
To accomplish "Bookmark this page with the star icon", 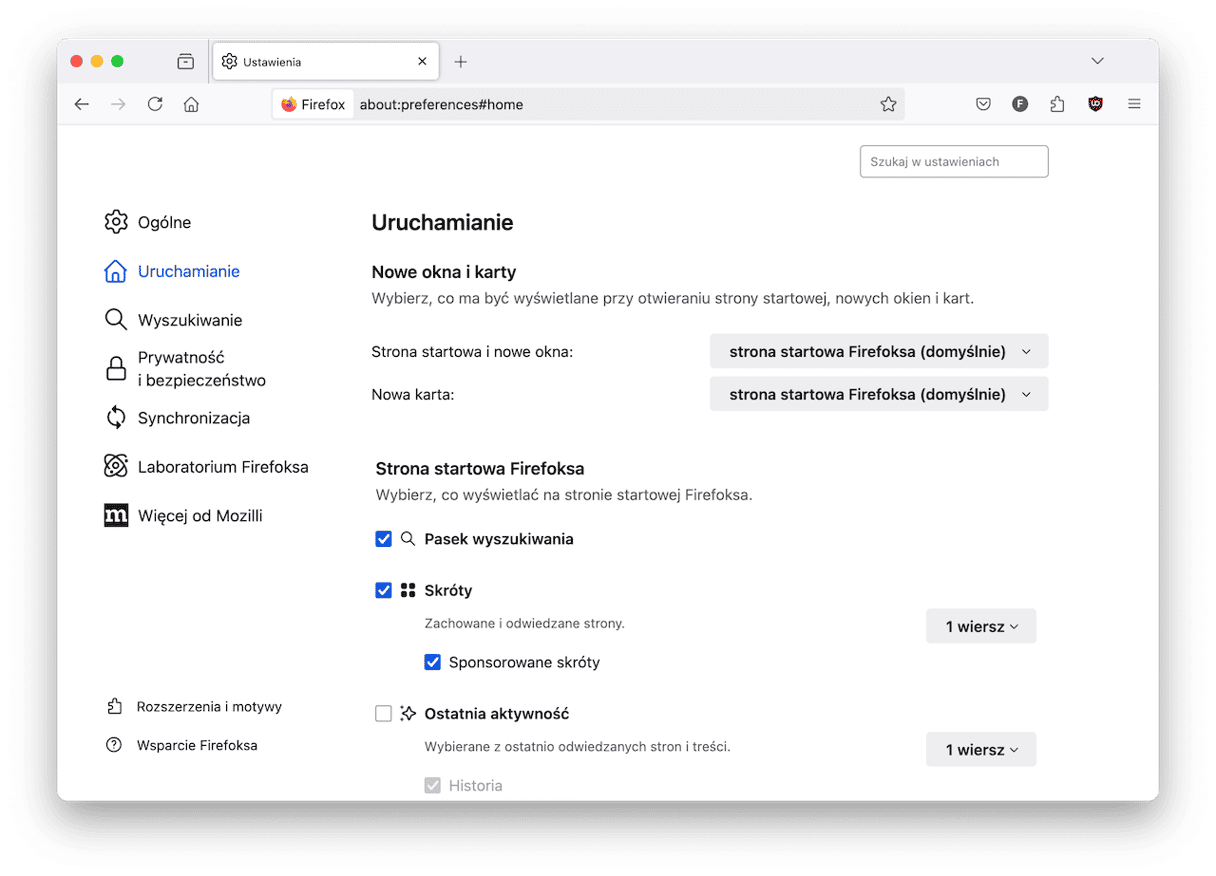I will 888,104.
